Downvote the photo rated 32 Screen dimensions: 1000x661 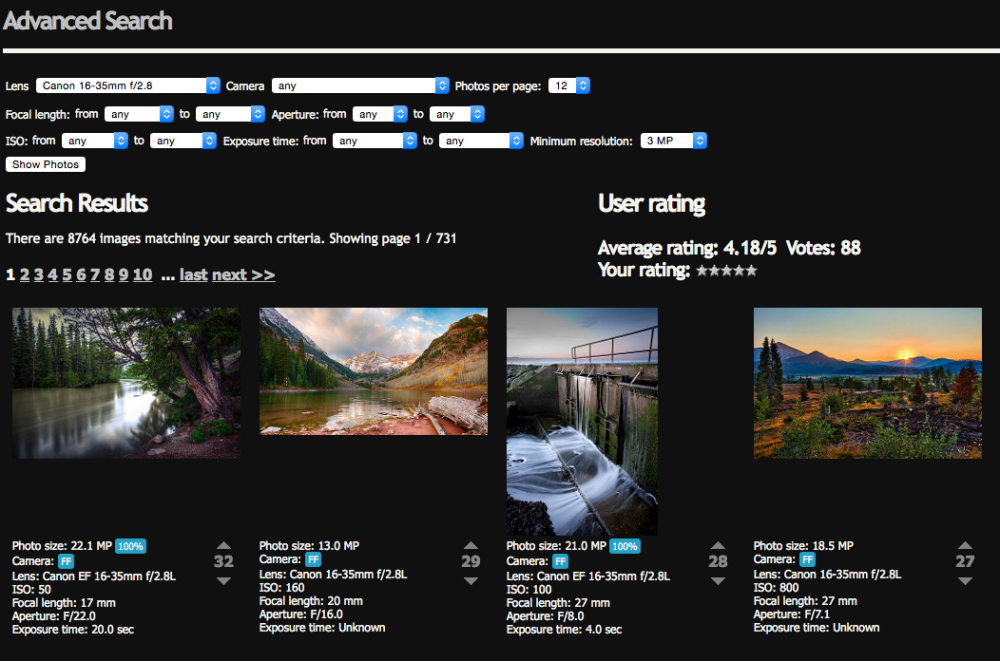[x=223, y=581]
